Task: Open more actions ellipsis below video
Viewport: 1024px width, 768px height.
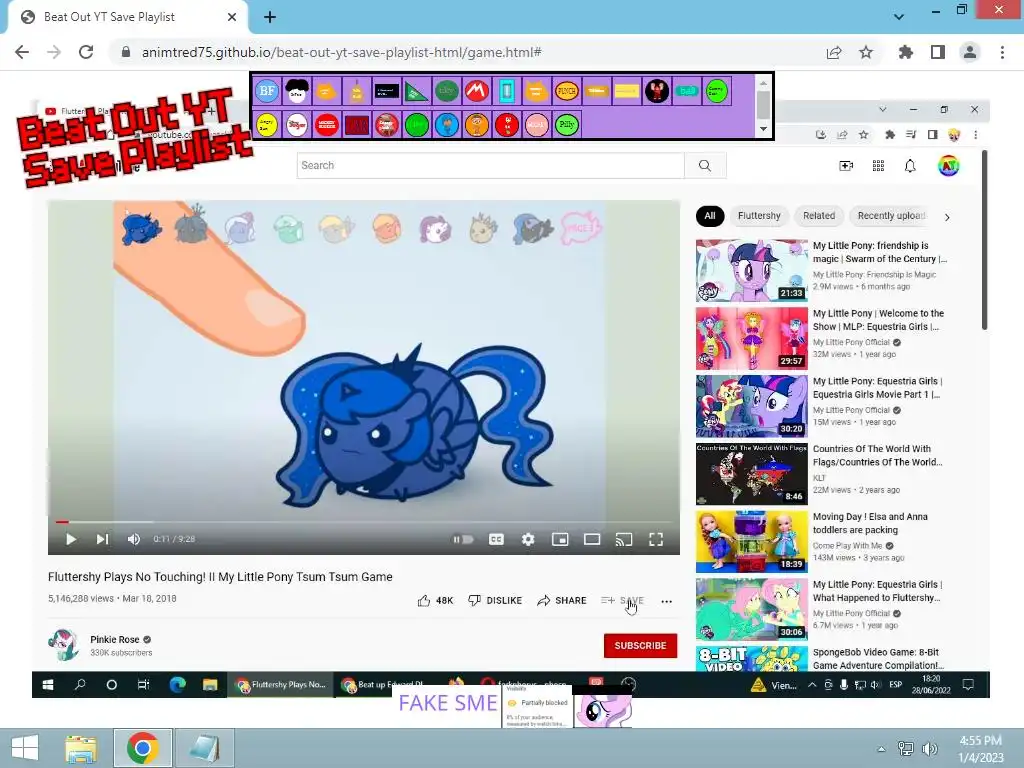Action: (666, 601)
